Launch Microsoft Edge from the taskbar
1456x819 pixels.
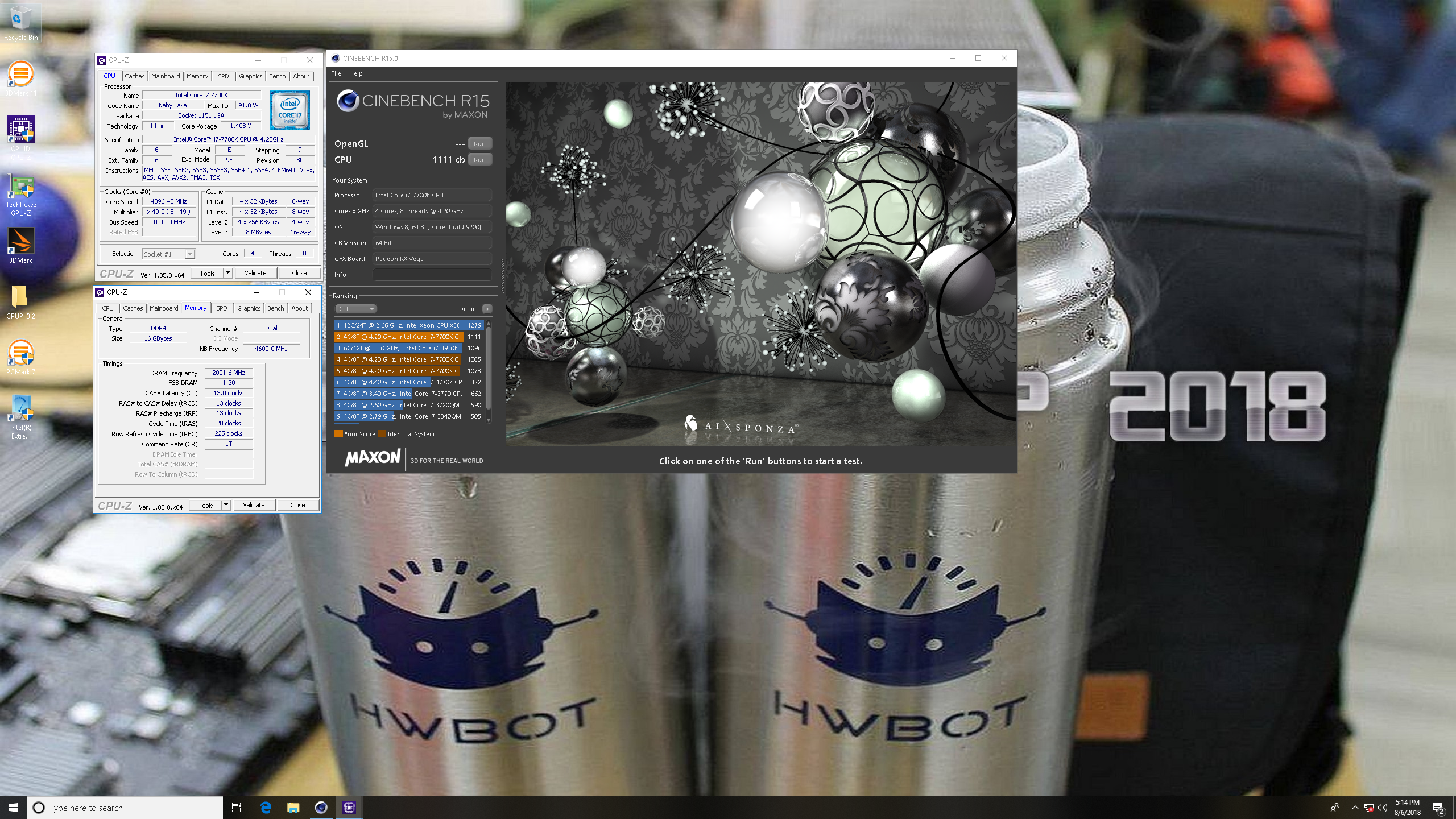point(265,808)
